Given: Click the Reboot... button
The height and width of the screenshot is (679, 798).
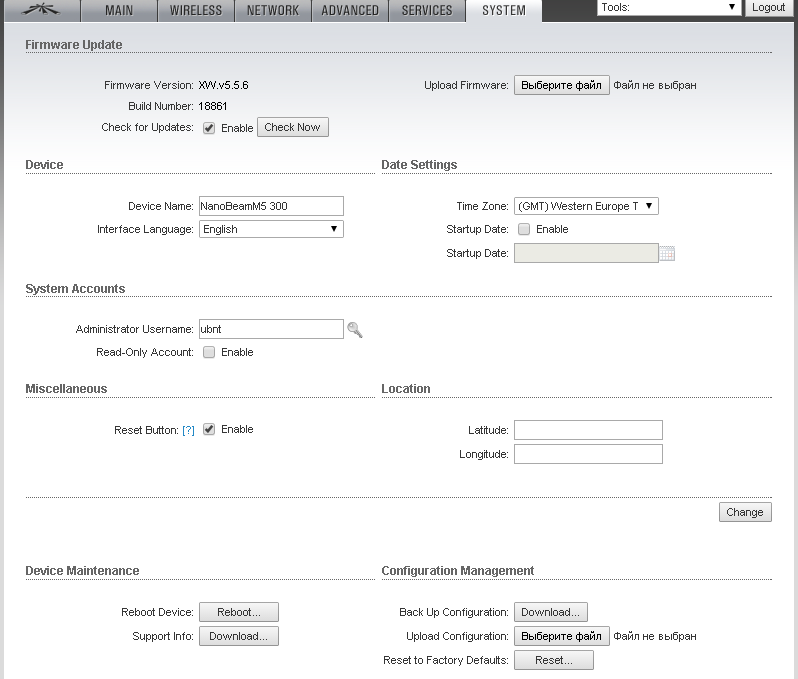Looking at the screenshot, I should coord(239,612).
